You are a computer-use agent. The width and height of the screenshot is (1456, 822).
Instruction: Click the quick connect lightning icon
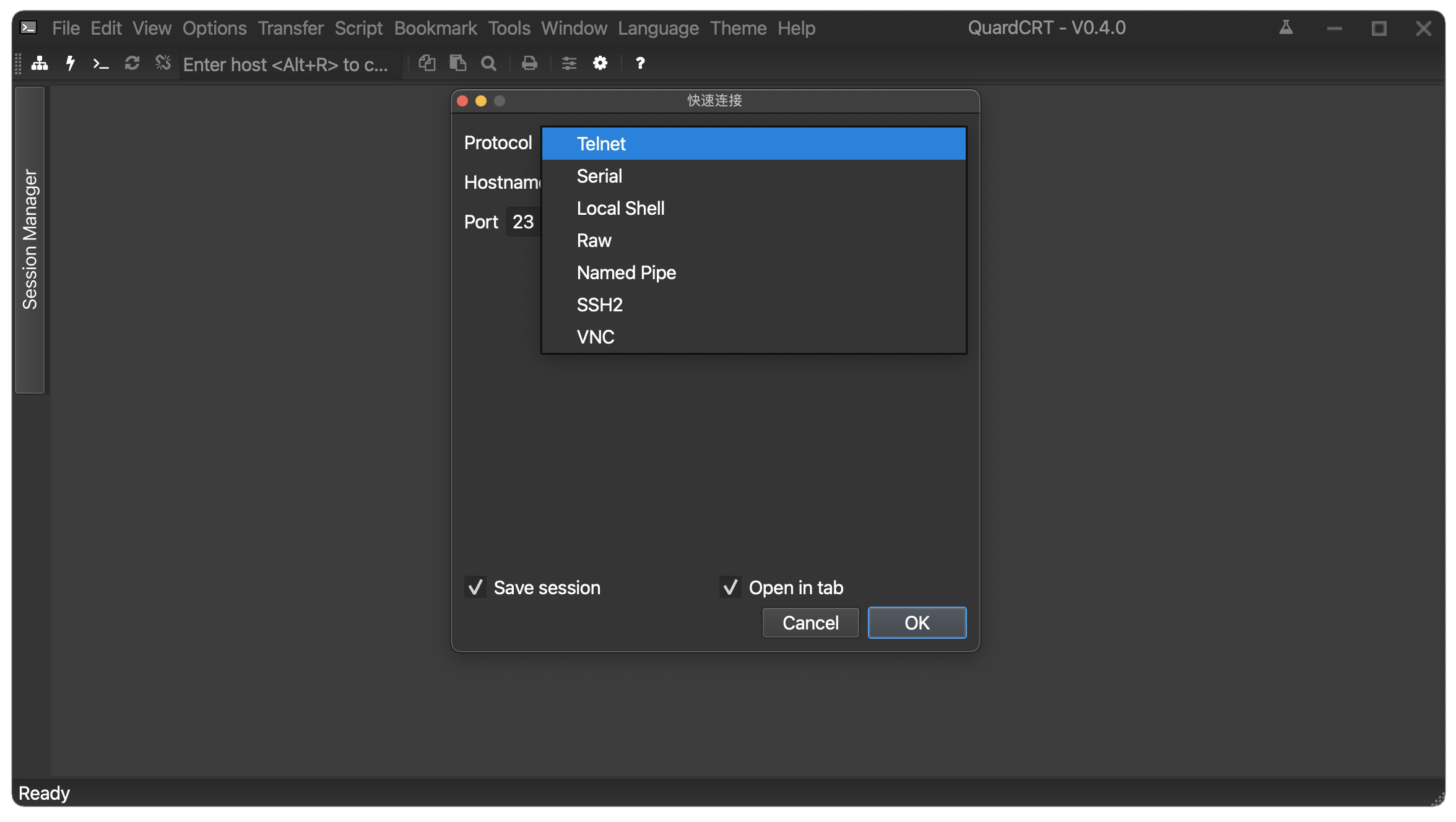click(x=71, y=63)
